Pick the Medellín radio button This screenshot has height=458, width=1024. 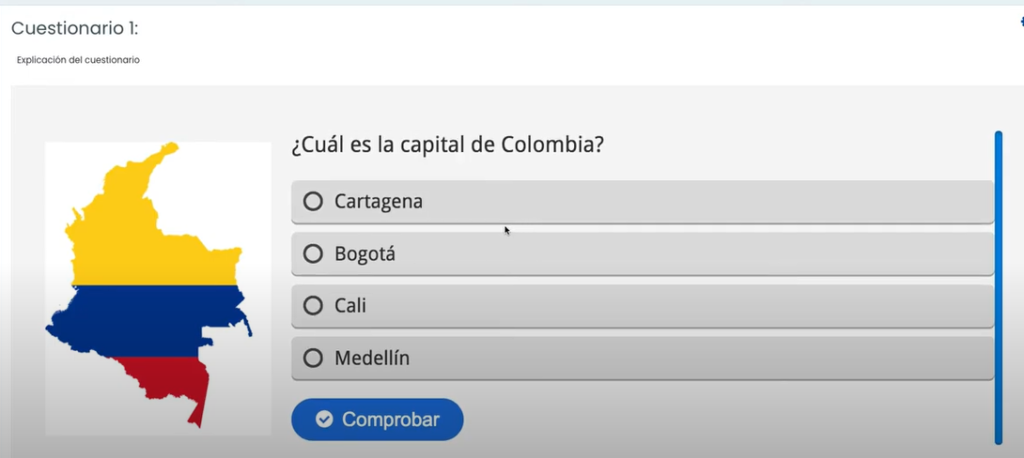tap(313, 358)
